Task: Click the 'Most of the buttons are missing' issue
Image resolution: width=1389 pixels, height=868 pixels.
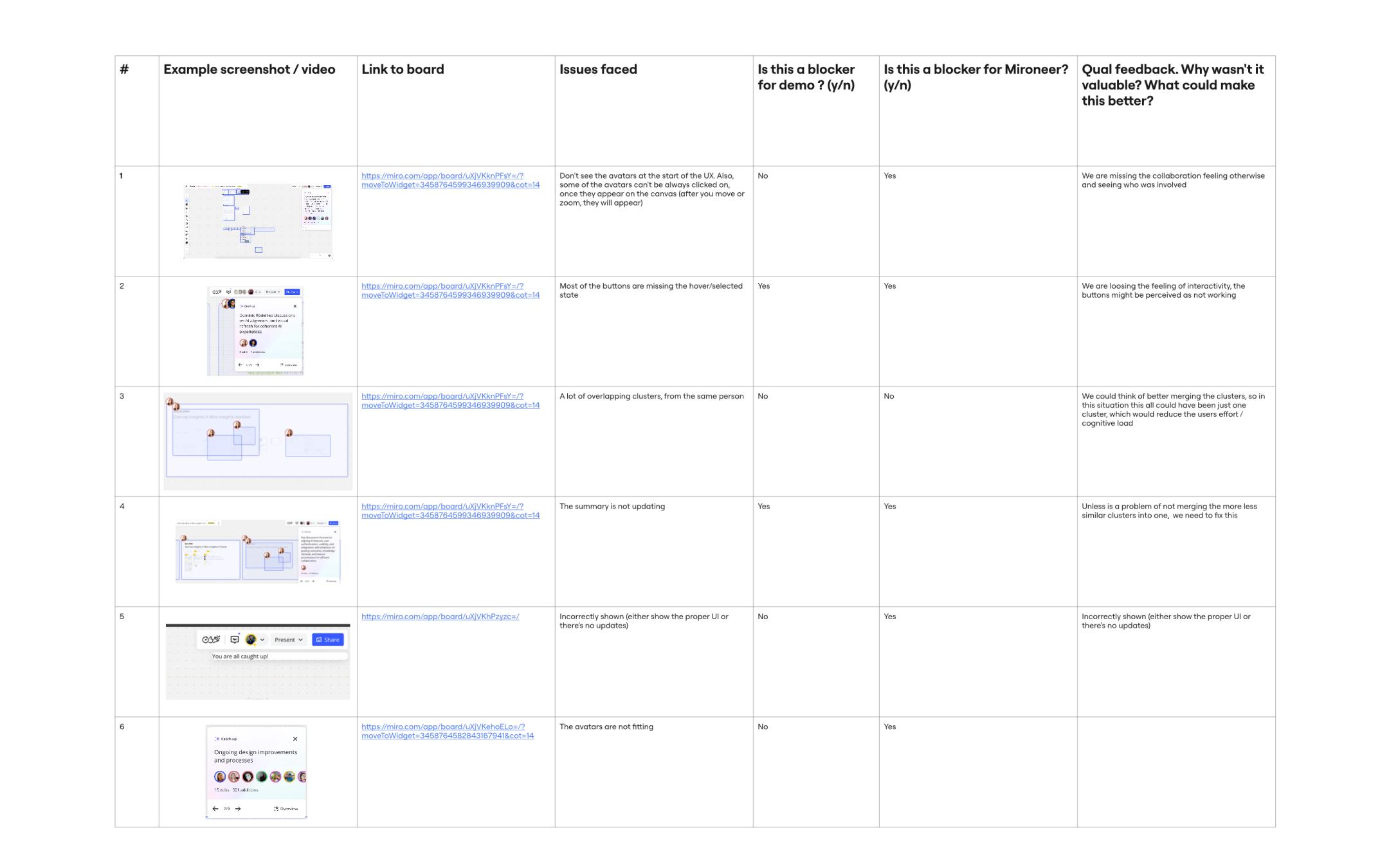Action: click(651, 291)
